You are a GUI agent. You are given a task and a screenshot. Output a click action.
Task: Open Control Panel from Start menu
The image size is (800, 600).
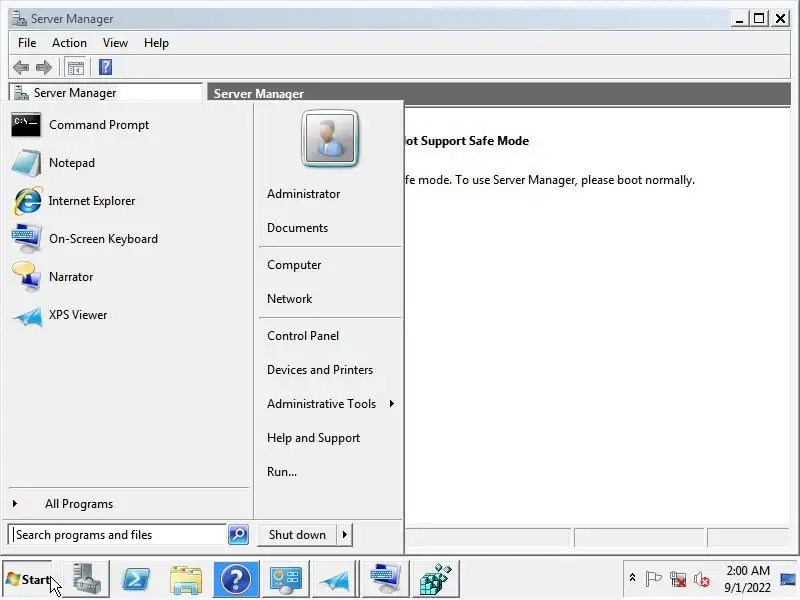pyautogui.click(x=303, y=336)
